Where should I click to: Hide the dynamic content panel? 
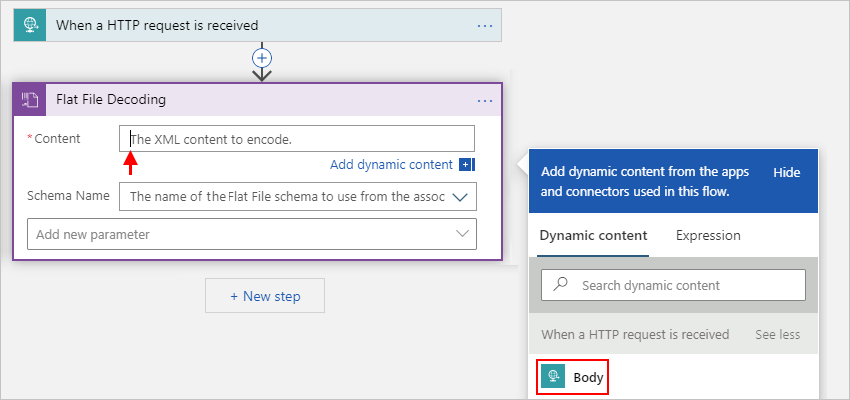786,173
